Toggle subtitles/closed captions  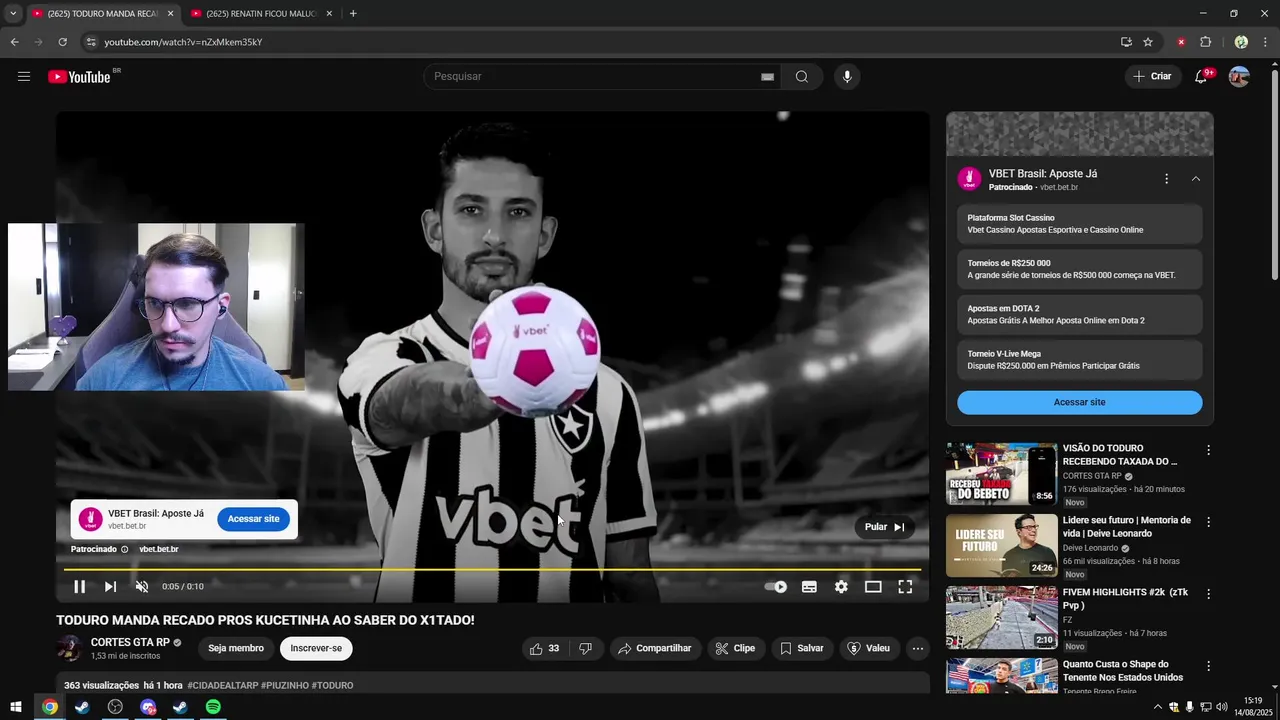click(809, 587)
